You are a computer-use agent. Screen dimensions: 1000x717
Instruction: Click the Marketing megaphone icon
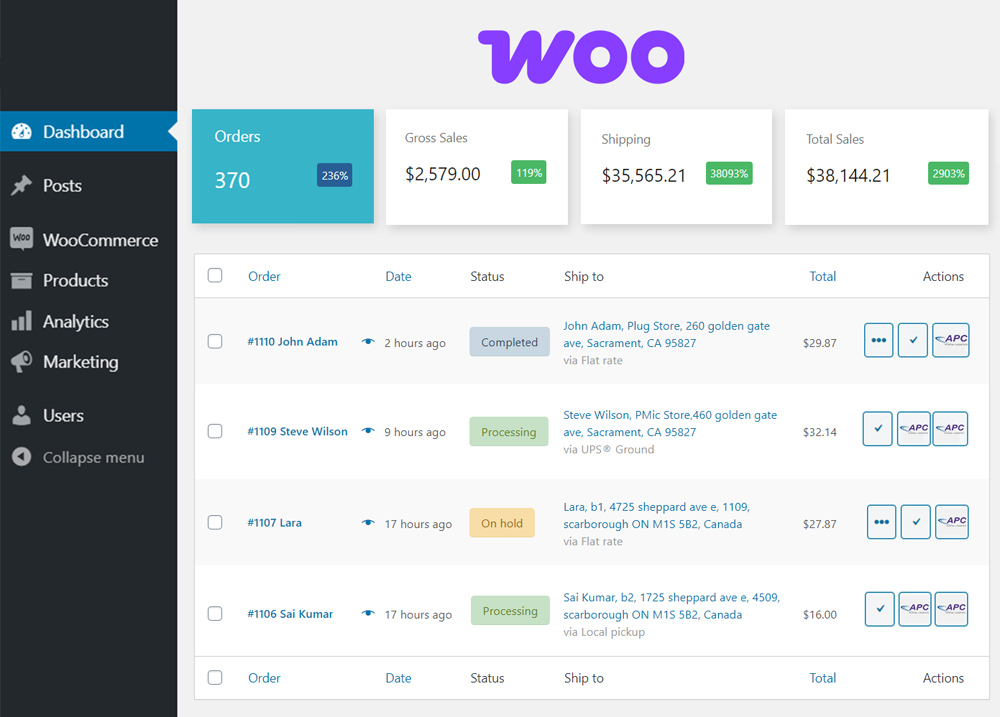click(x=19, y=362)
